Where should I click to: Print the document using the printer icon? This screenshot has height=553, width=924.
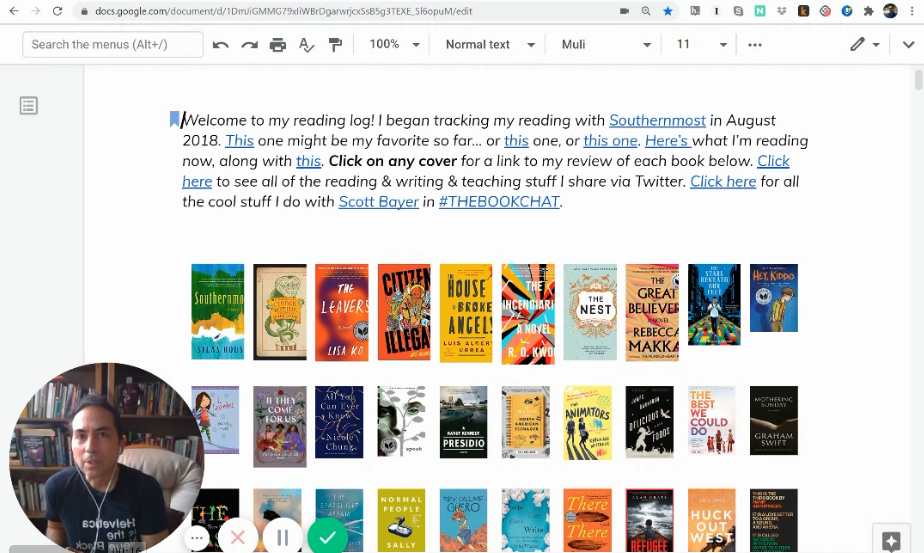pos(278,45)
